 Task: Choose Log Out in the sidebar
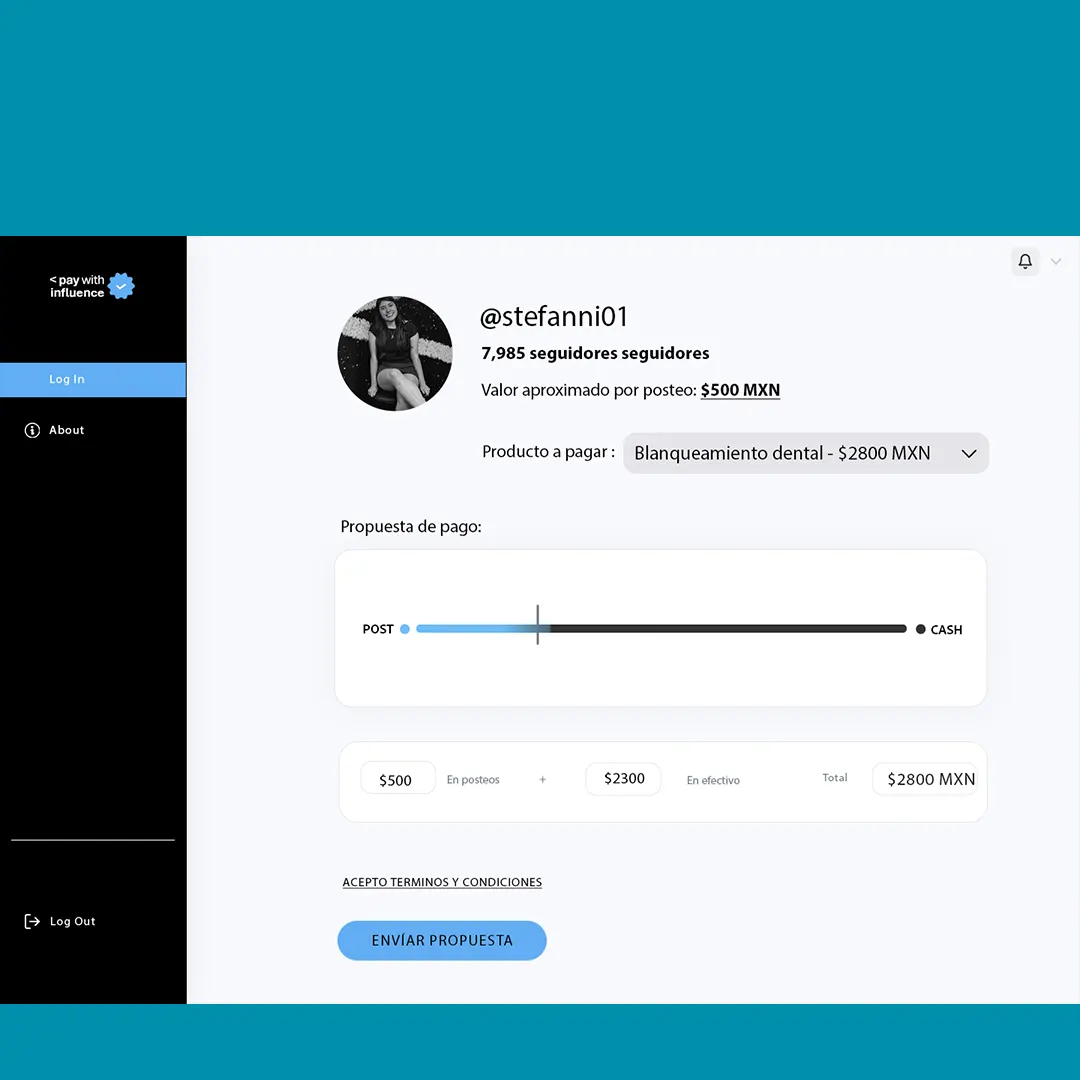point(72,921)
